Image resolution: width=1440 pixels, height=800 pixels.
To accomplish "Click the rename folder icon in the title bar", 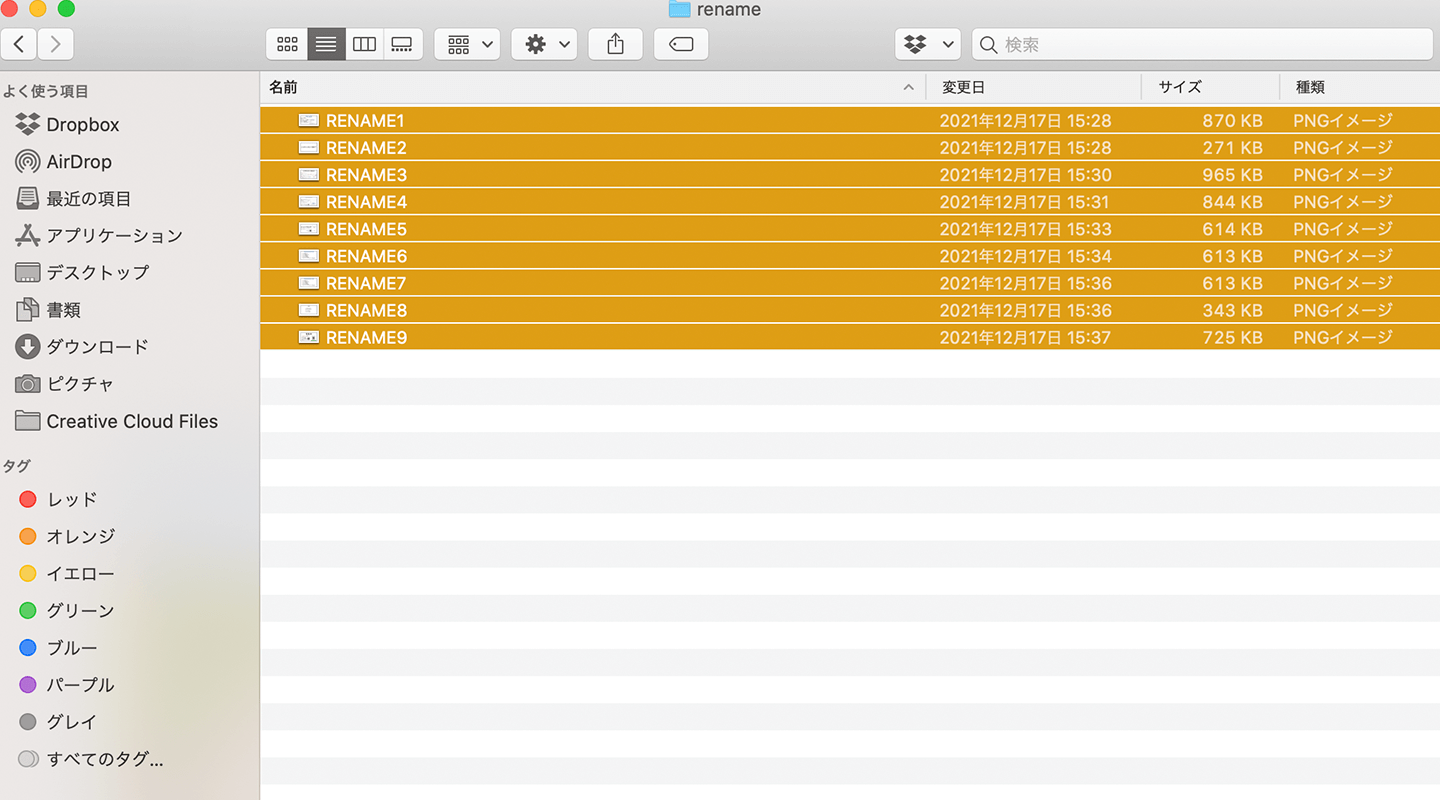I will click(679, 9).
